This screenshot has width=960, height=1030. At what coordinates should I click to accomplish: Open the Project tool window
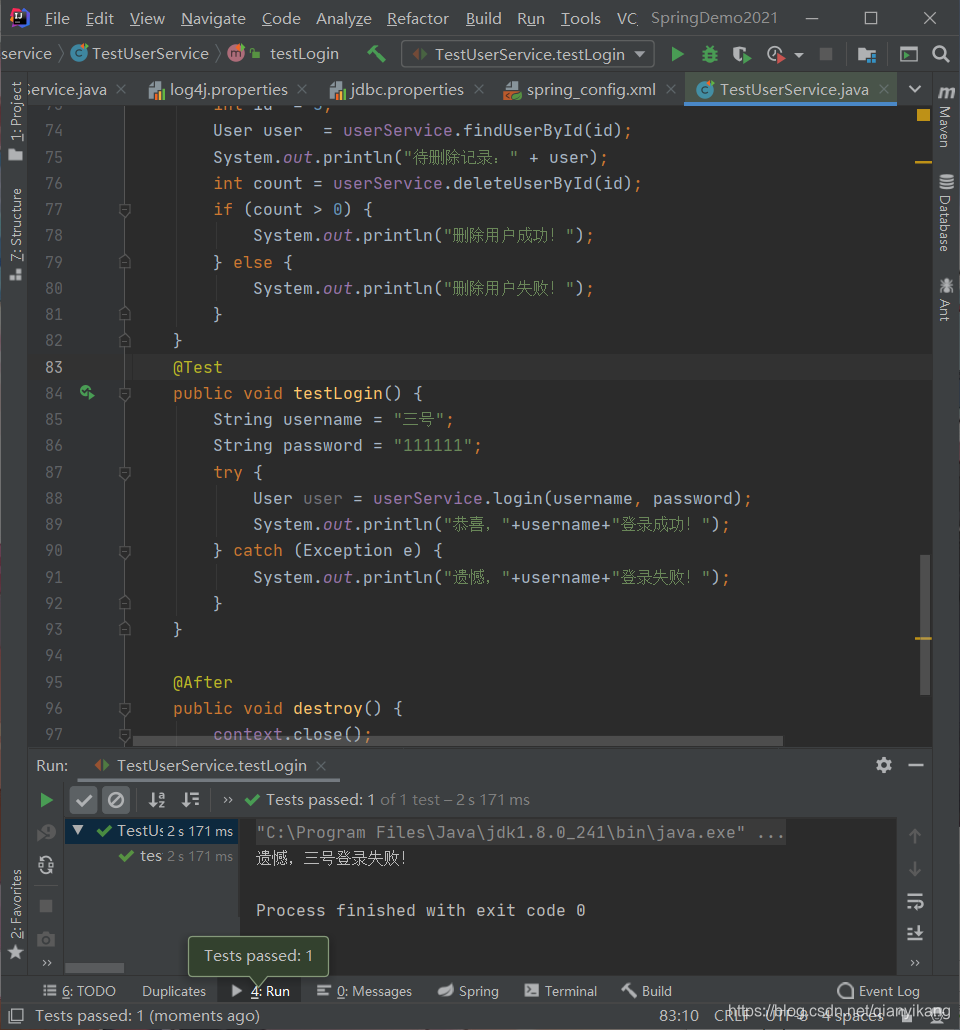click(x=16, y=122)
